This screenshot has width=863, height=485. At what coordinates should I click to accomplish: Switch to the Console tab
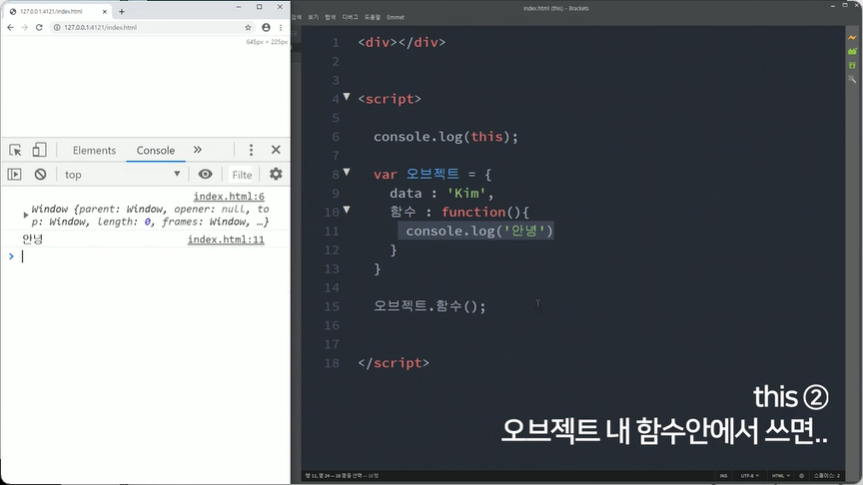(156, 150)
